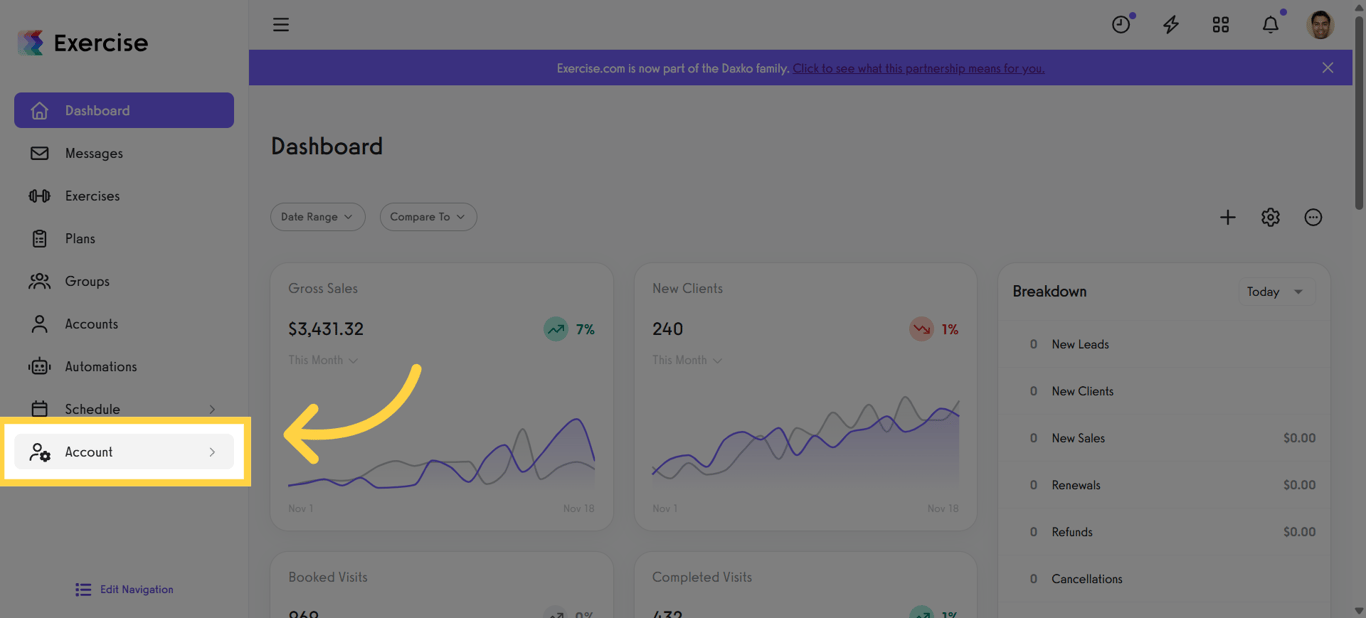Go to Dashboard in sidebar
Screen dimensions: 1366x618
click(124, 110)
